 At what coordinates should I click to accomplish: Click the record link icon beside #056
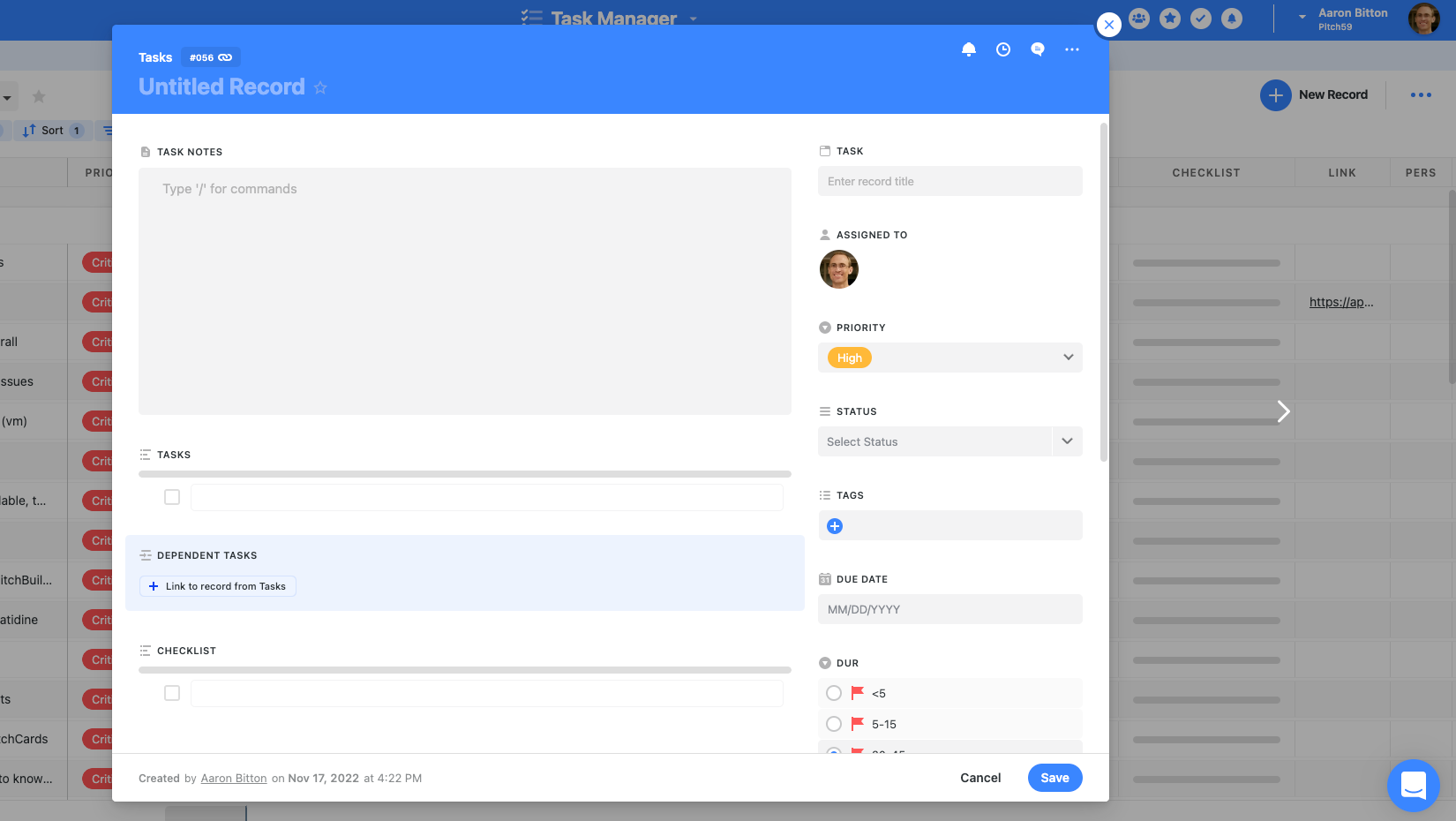(225, 57)
